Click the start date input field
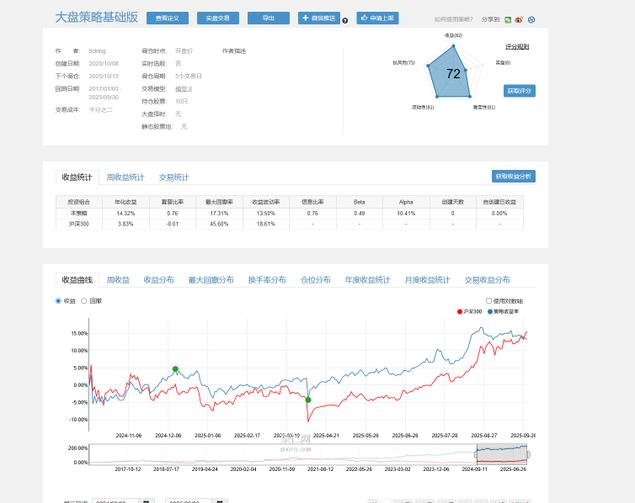This screenshot has width=635, height=503. pyautogui.click(x=115, y=499)
